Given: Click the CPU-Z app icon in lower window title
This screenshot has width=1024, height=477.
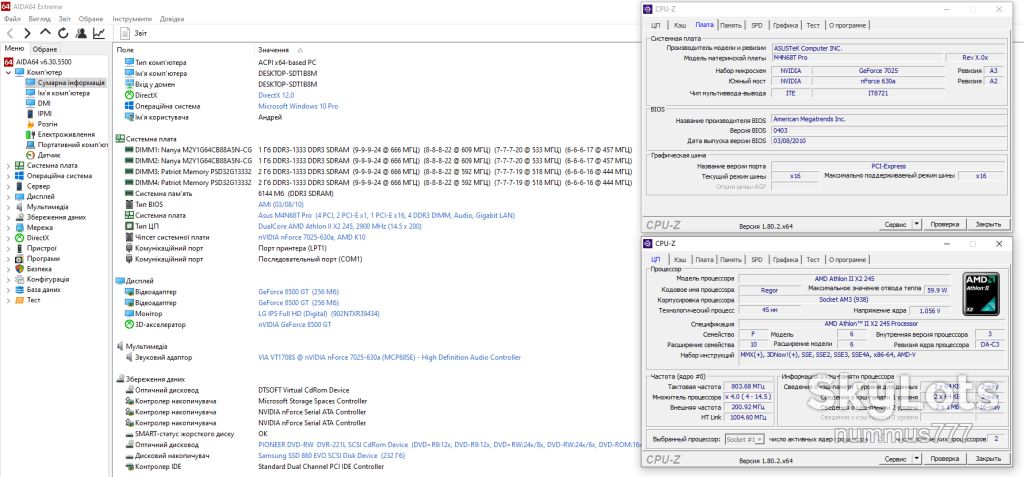Looking at the screenshot, I should tap(647, 244).
